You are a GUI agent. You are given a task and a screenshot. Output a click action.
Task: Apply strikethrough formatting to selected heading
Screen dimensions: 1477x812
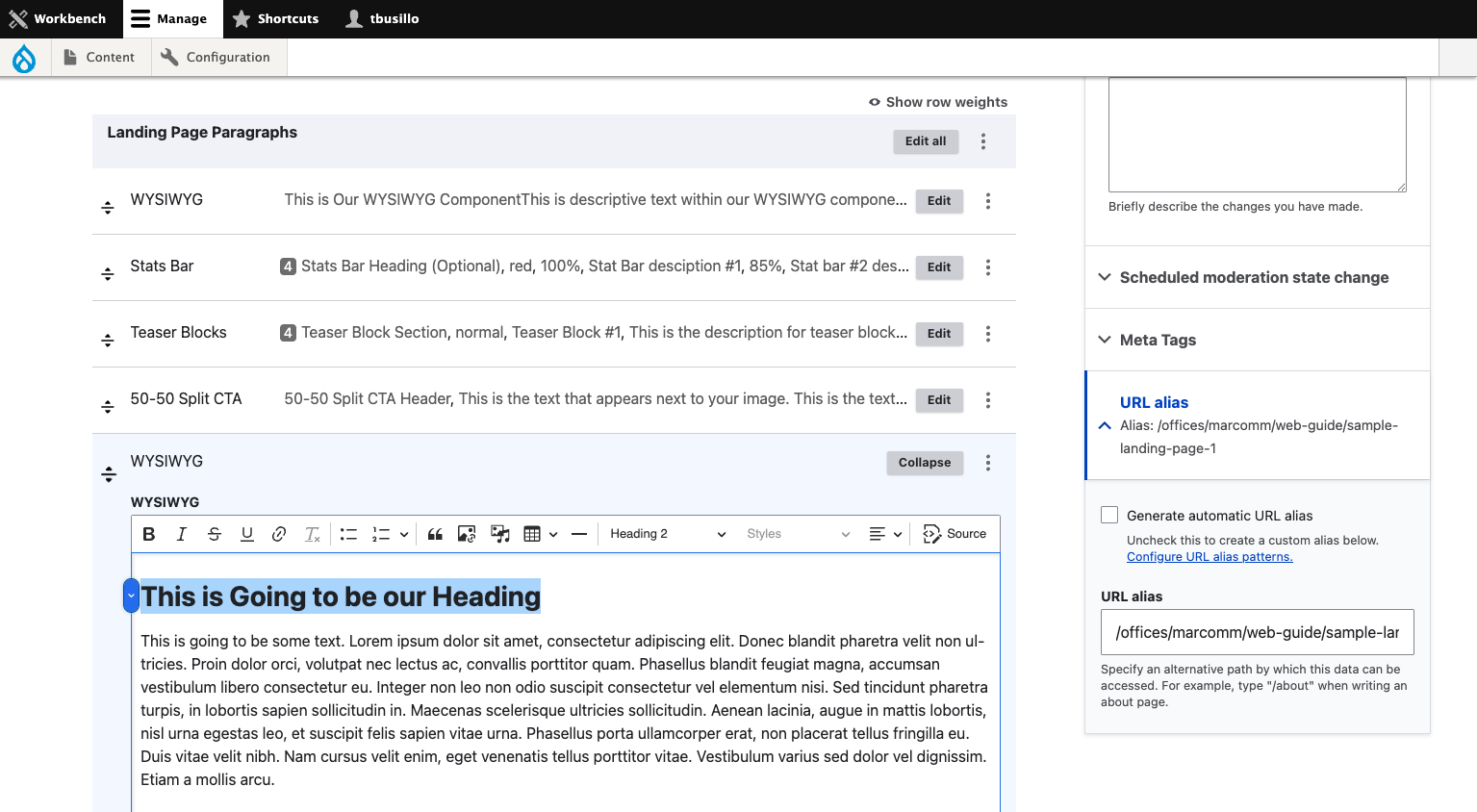(x=215, y=534)
